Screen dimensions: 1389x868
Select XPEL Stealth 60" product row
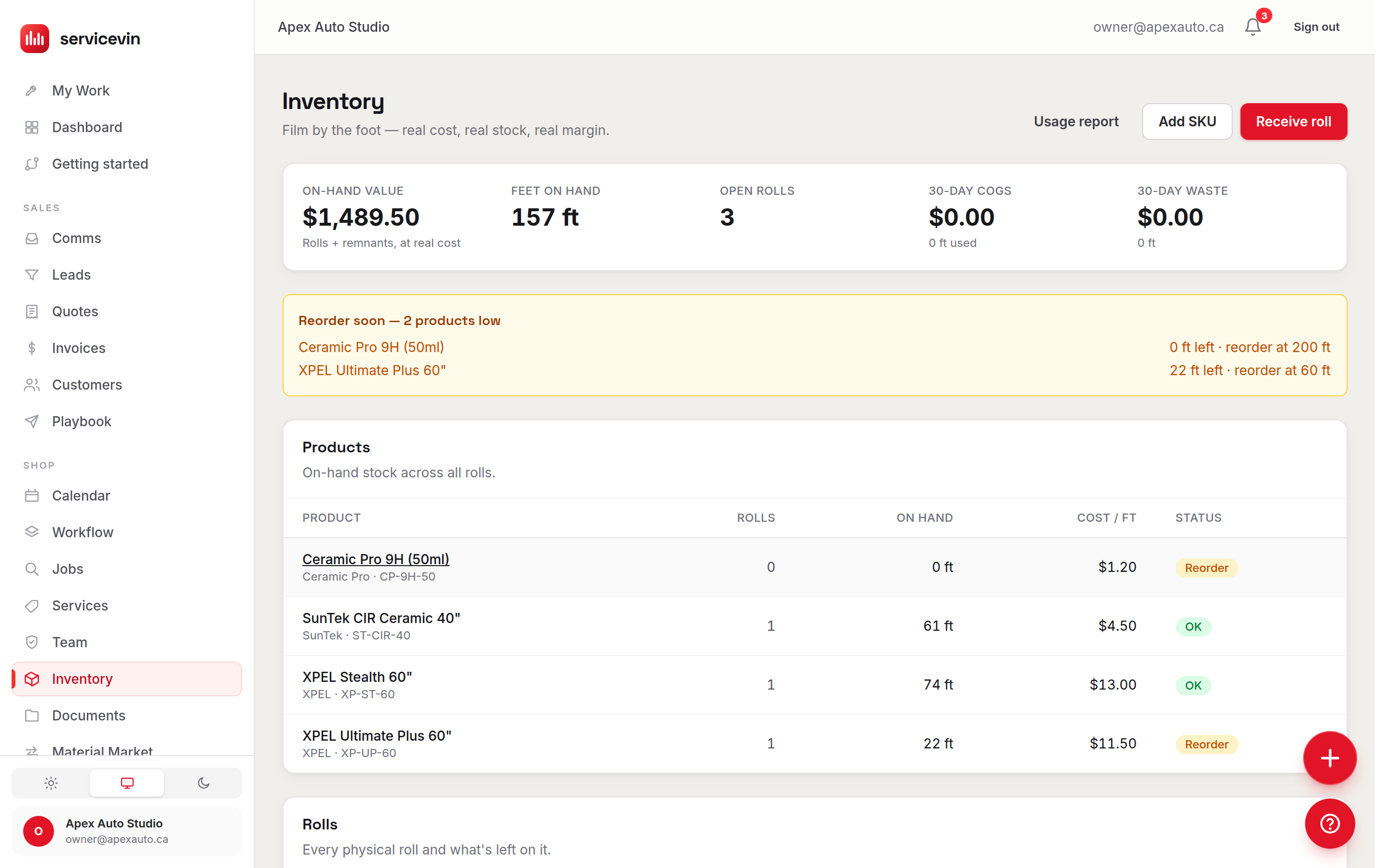(815, 685)
